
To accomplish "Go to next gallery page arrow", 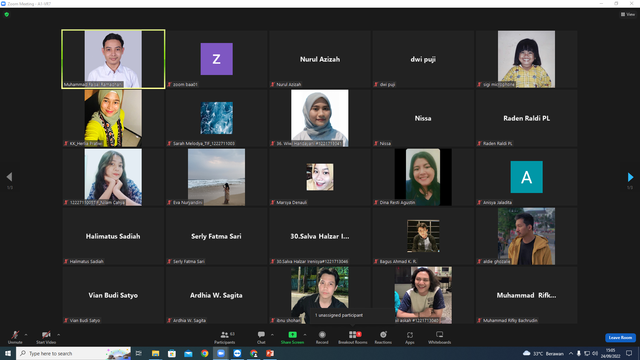I will [630, 177].
